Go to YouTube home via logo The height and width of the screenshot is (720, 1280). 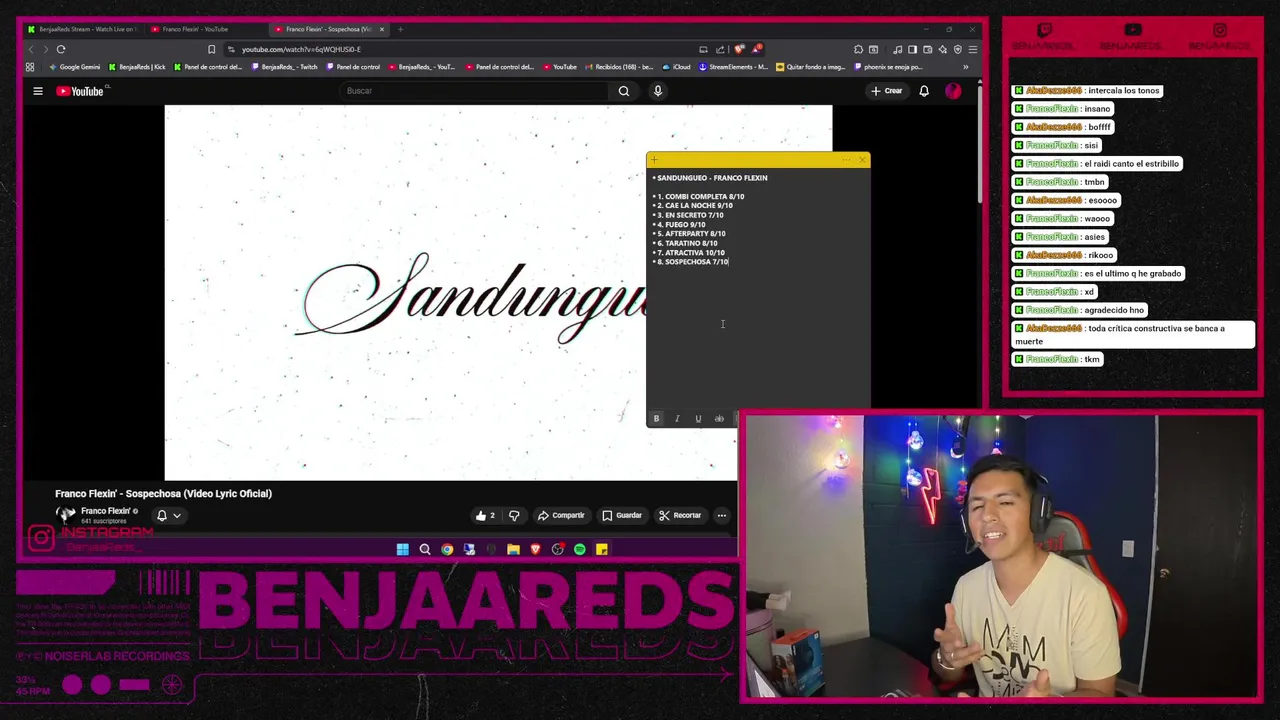tap(82, 91)
